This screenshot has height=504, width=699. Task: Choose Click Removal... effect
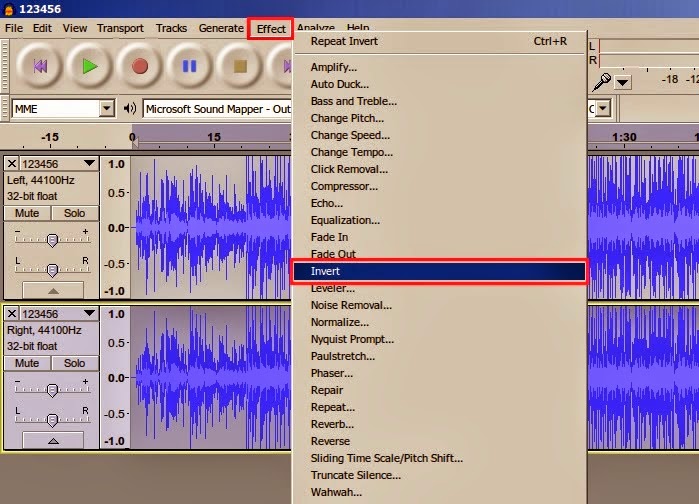(x=439, y=169)
